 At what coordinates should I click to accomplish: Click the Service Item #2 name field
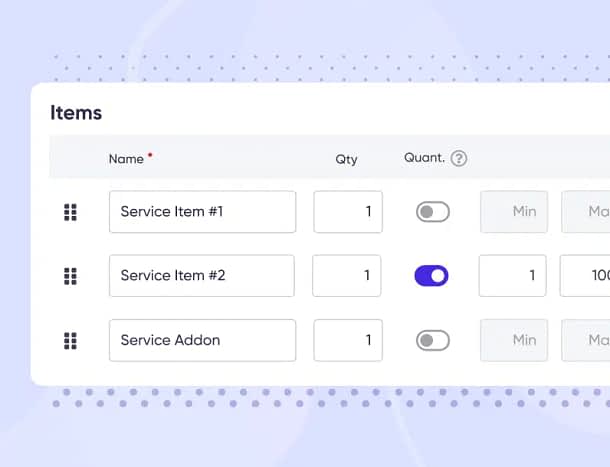202,276
